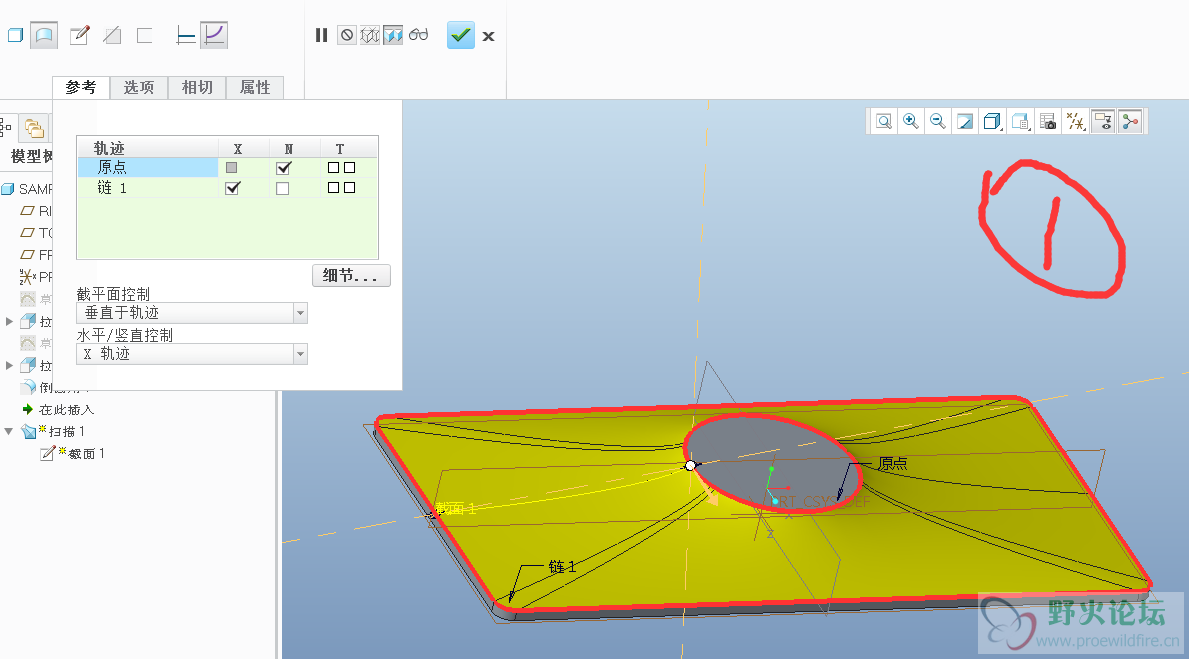
Task: Click the 原点 label in the viewport
Action: pyautogui.click(x=893, y=463)
